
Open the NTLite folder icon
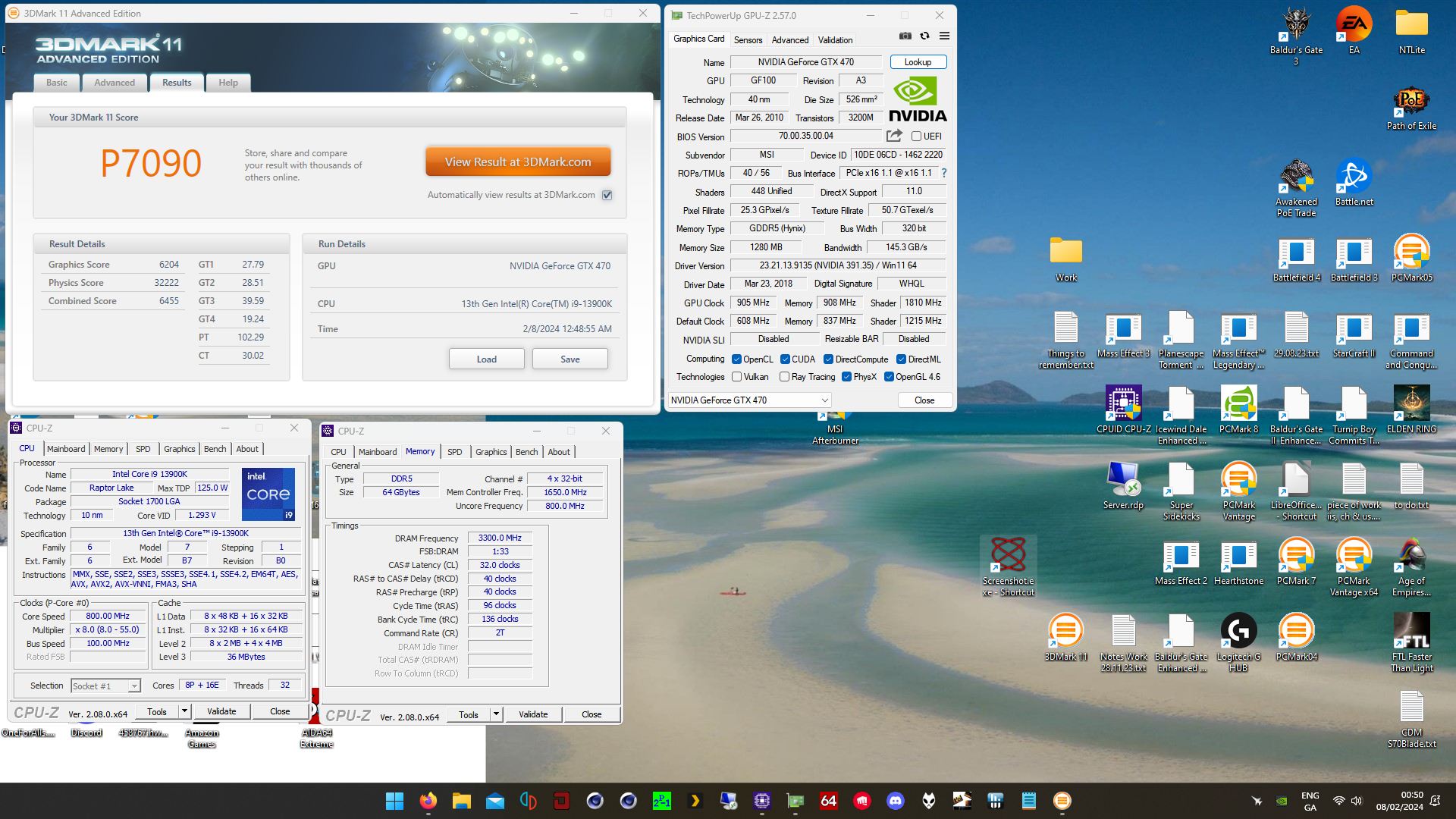click(x=1411, y=30)
